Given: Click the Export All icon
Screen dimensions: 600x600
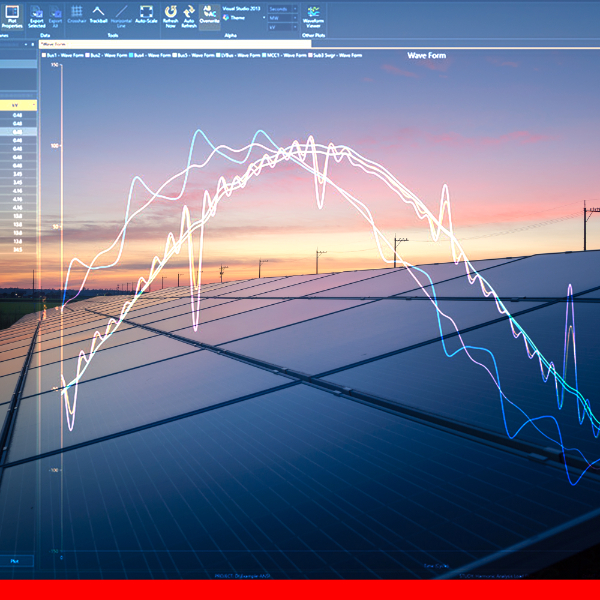Looking at the screenshot, I should tap(56, 13).
